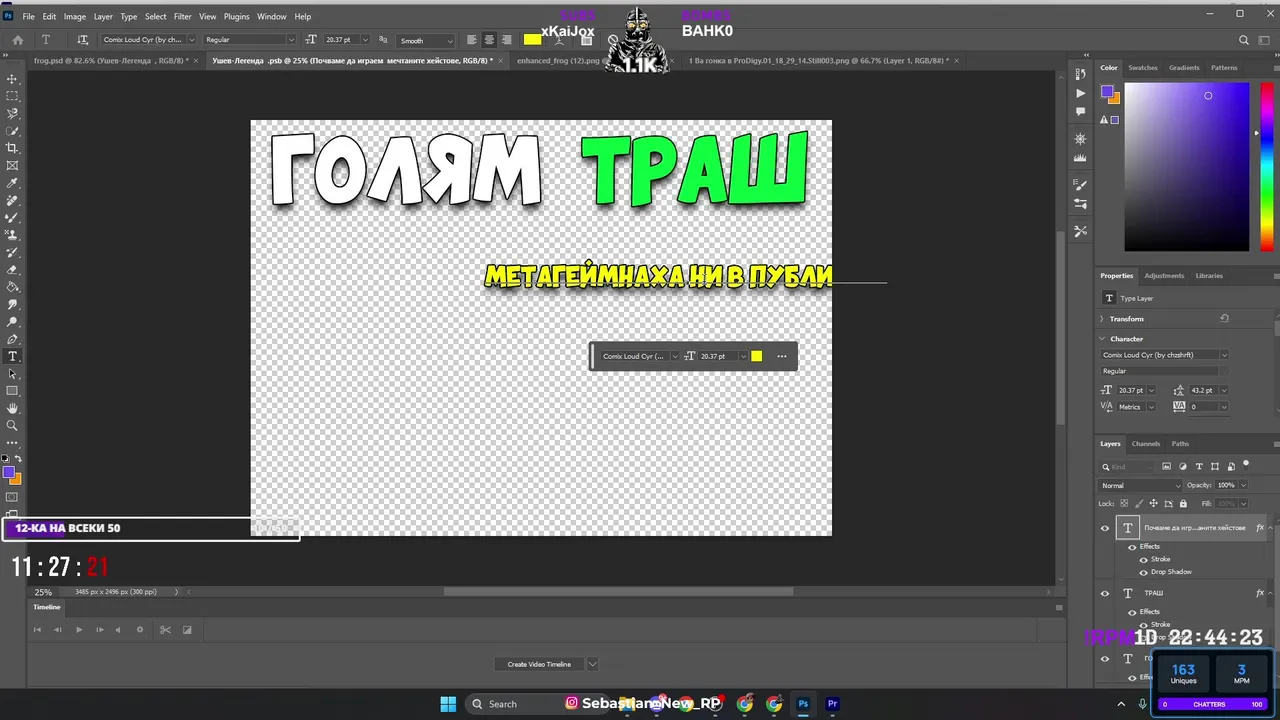Open the Layer menu
This screenshot has width=1280, height=720.
103,16
